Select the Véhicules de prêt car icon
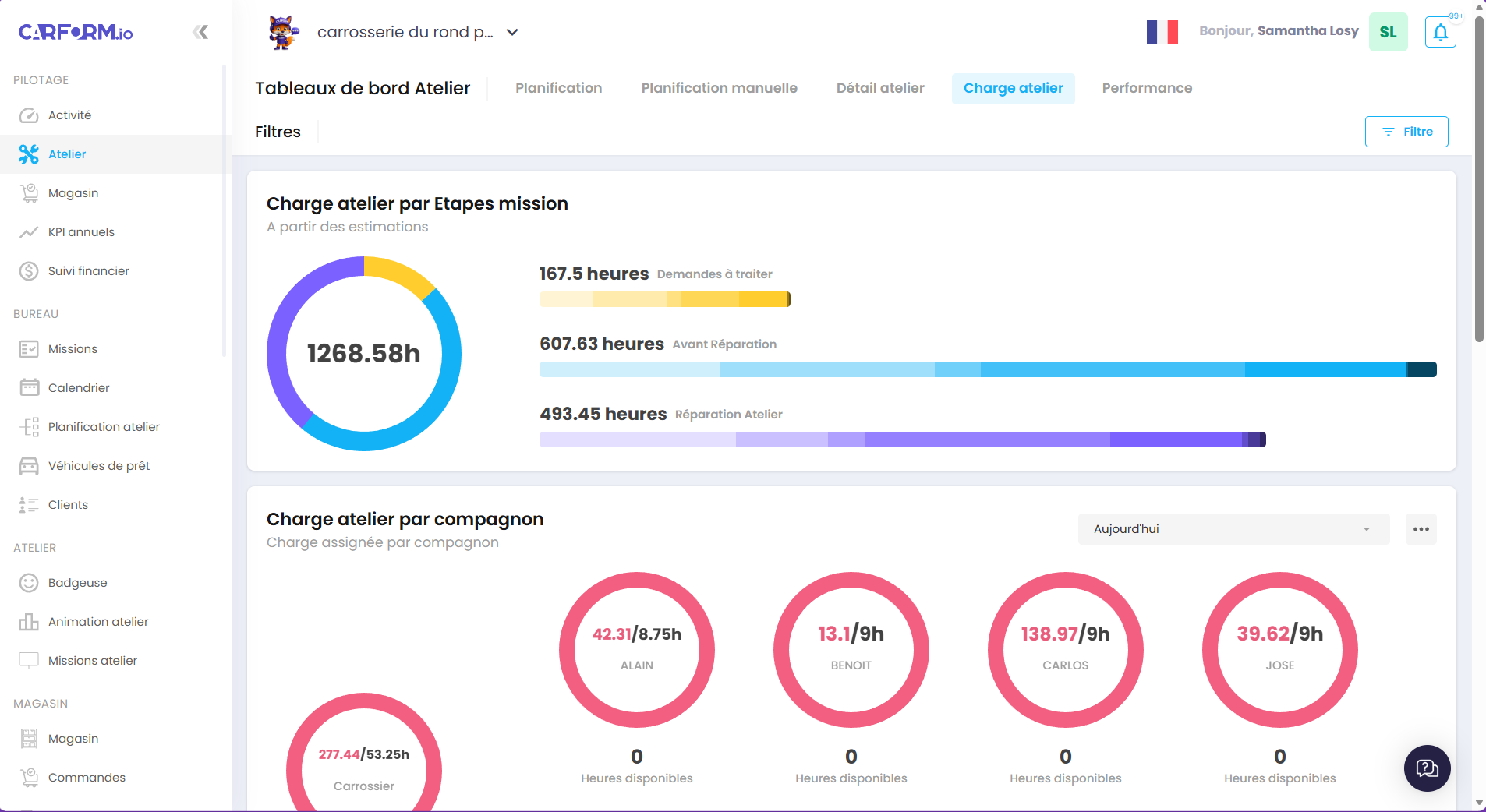The height and width of the screenshot is (812, 1486). [29, 465]
